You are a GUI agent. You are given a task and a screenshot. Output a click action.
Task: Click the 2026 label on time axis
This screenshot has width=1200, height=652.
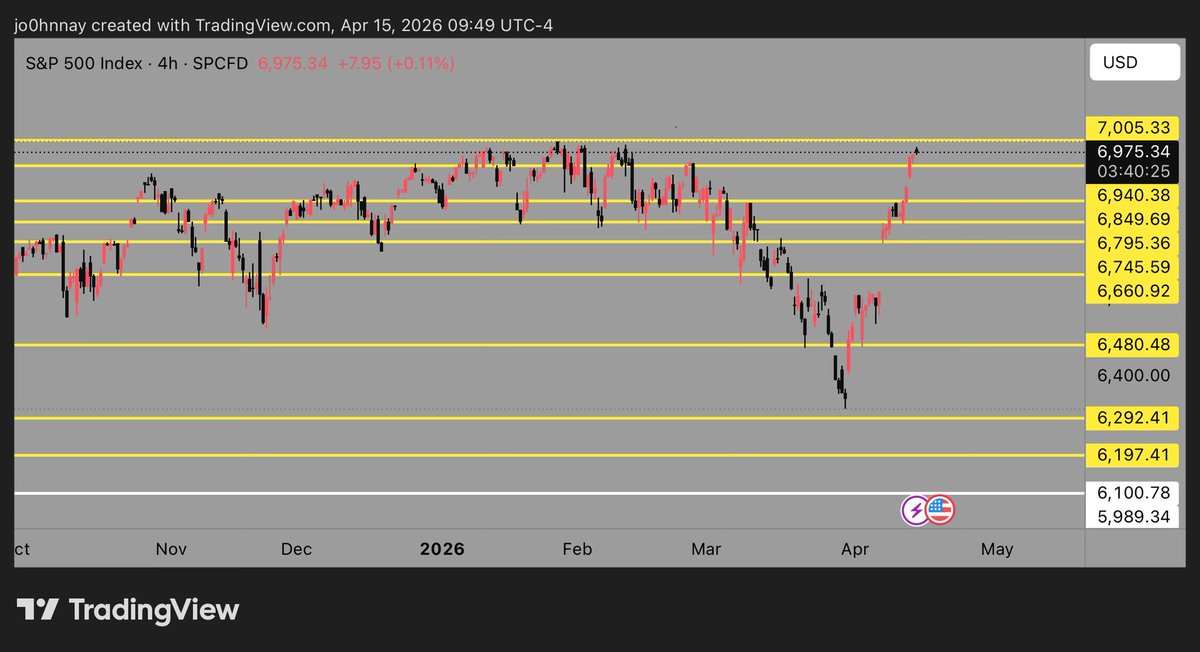(x=442, y=549)
